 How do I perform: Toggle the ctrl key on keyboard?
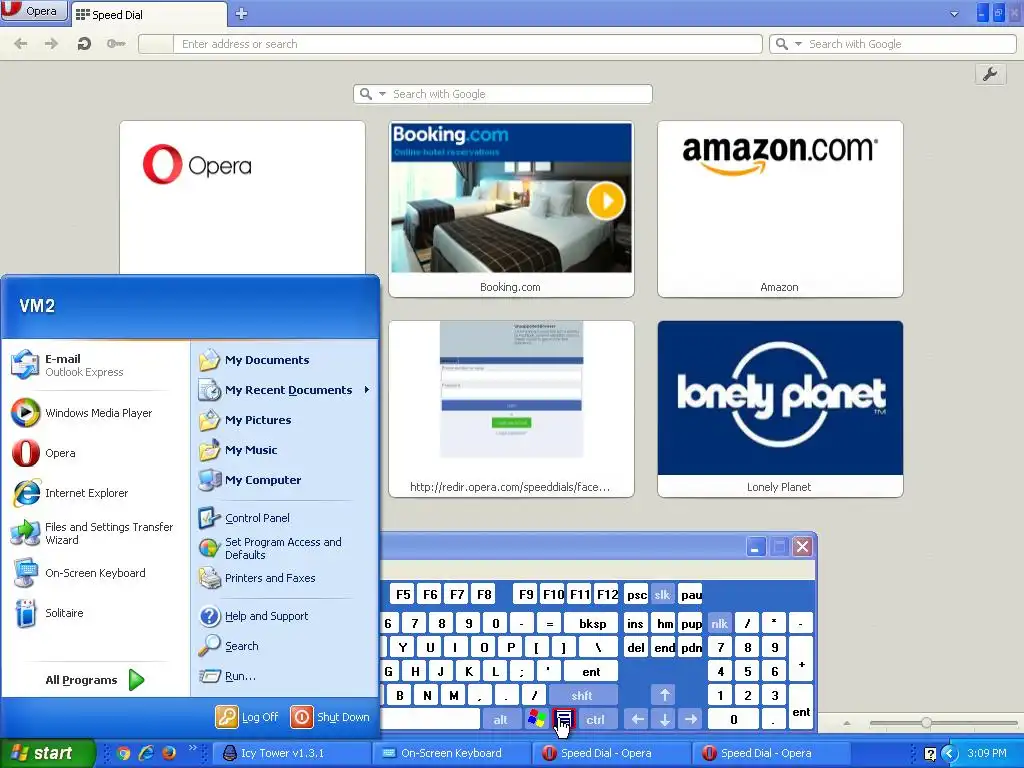pos(595,720)
